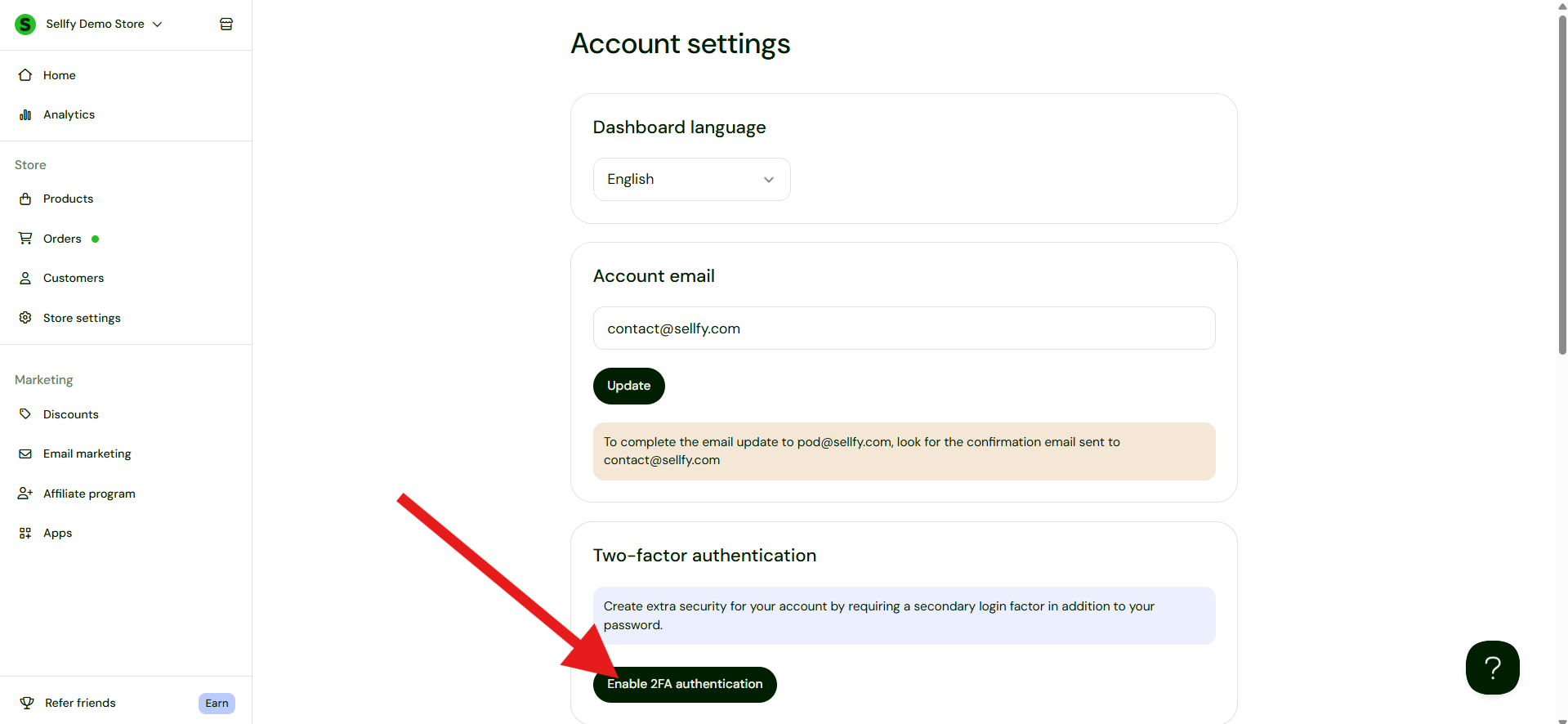Click the storefront icon in sidebar header

(x=226, y=25)
